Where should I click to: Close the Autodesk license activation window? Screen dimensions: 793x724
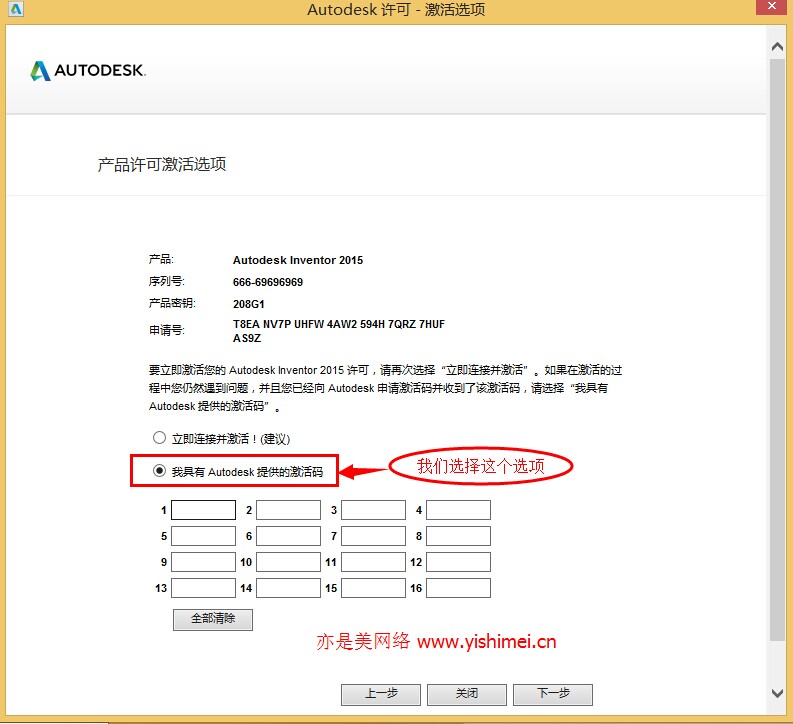(x=772, y=7)
